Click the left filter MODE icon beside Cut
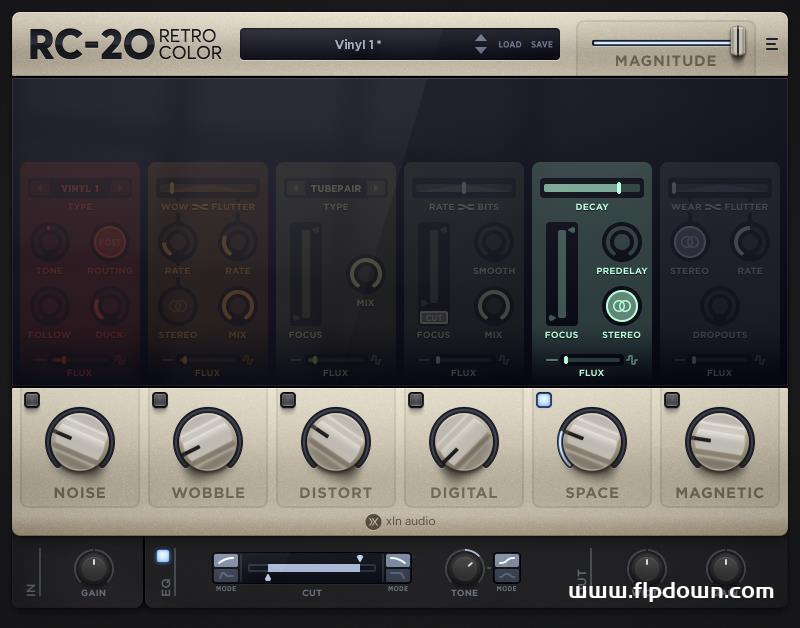The height and width of the screenshot is (628, 800). click(228, 566)
